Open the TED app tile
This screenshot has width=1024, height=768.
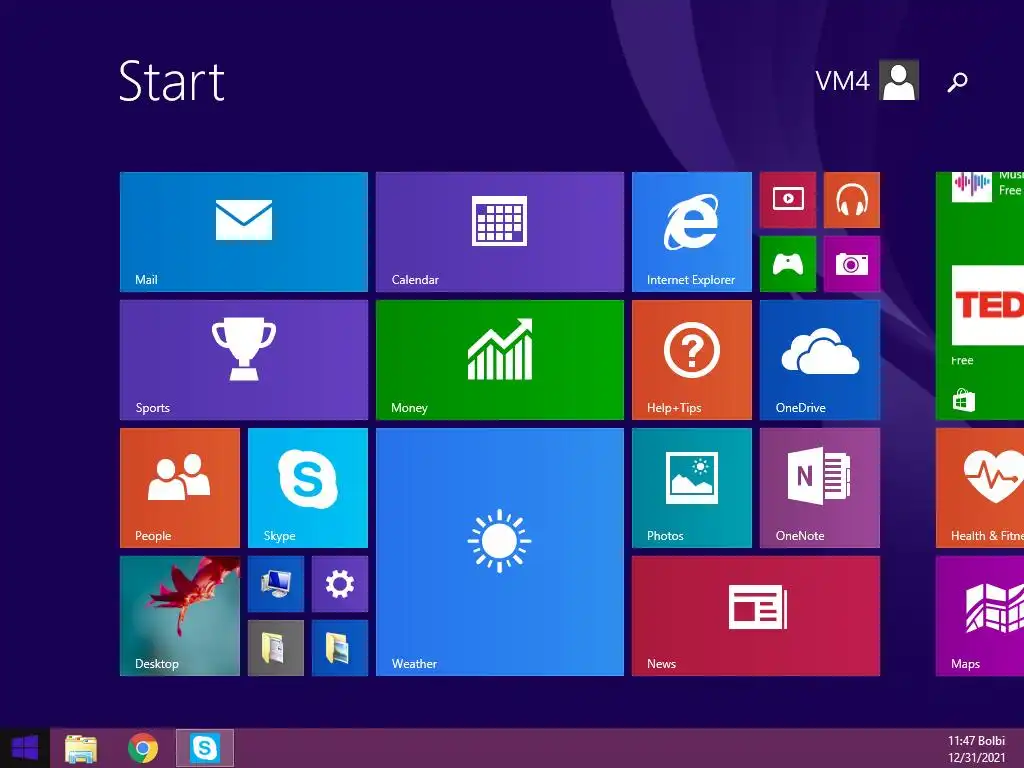[987, 305]
